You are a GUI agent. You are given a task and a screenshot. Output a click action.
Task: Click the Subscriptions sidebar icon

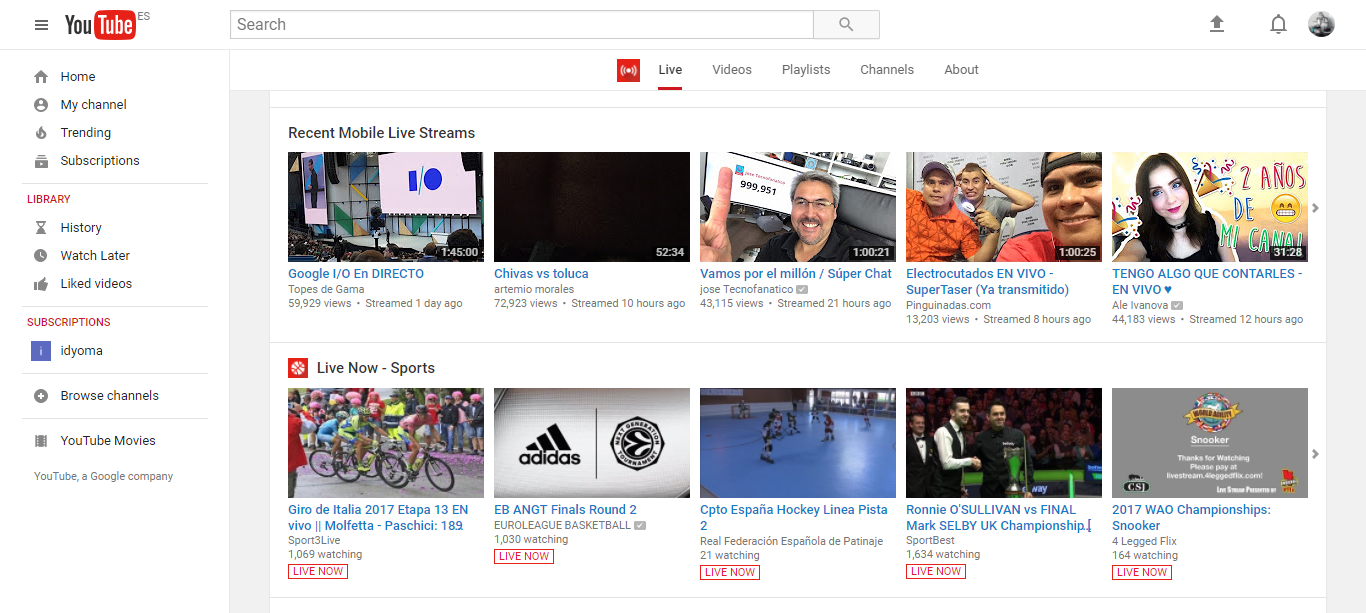click(x=41, y=161)
